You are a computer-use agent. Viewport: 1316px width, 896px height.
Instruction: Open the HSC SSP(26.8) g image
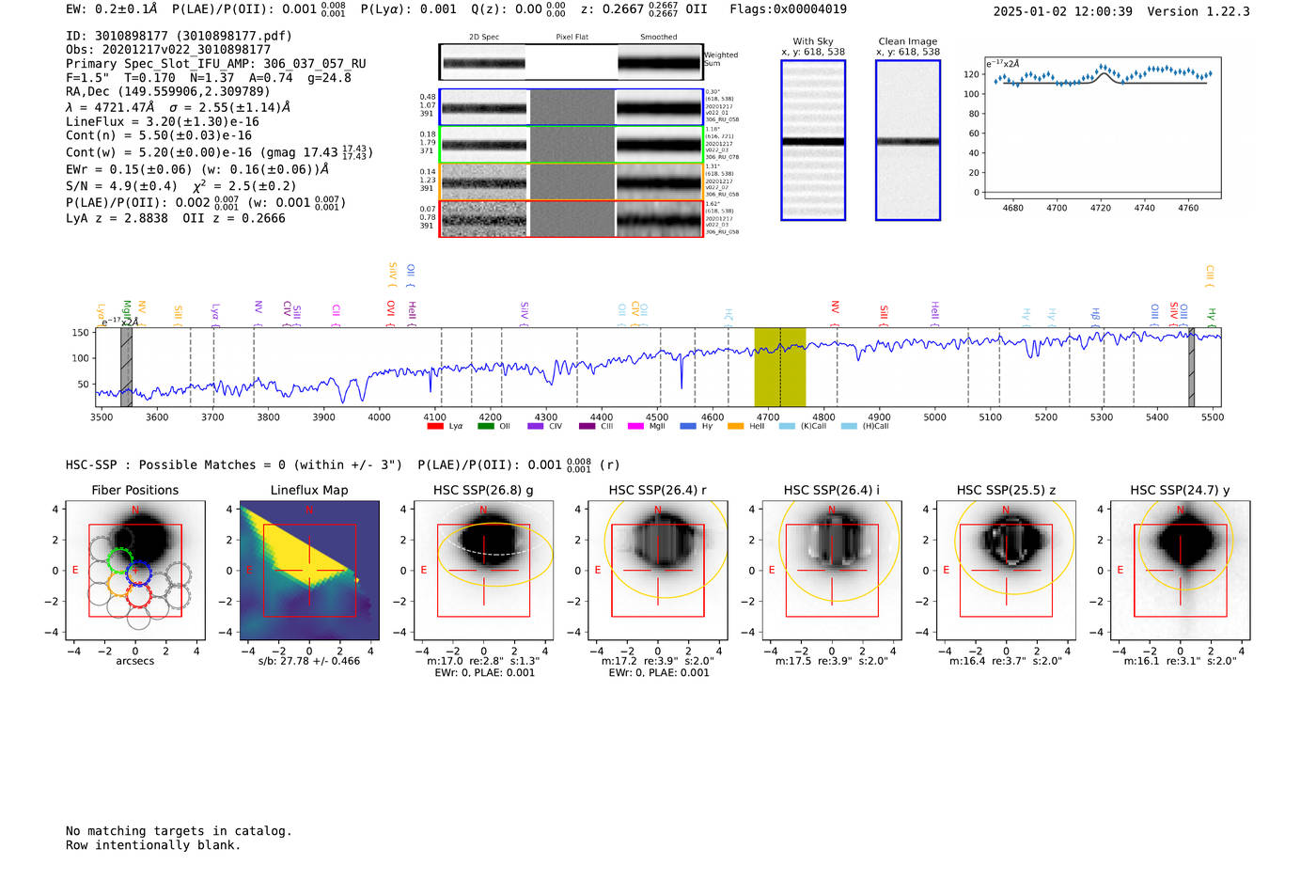(483, 571)
